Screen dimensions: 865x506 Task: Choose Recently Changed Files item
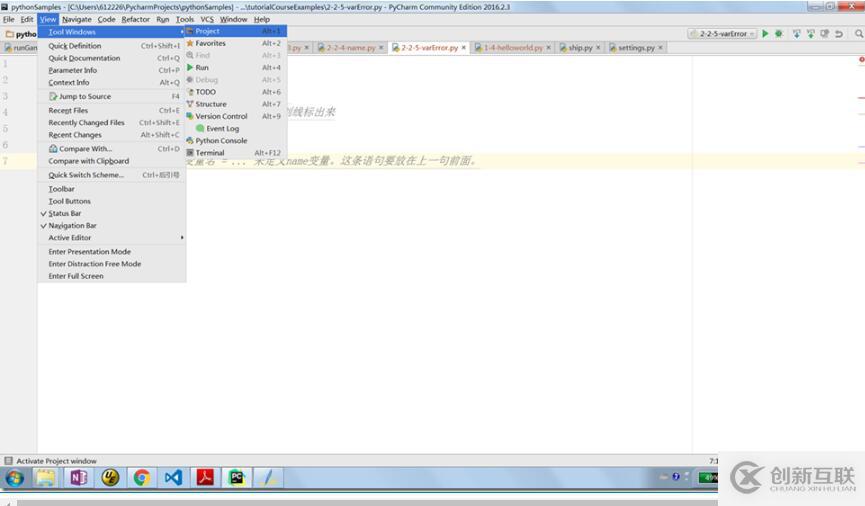(111, 122)
